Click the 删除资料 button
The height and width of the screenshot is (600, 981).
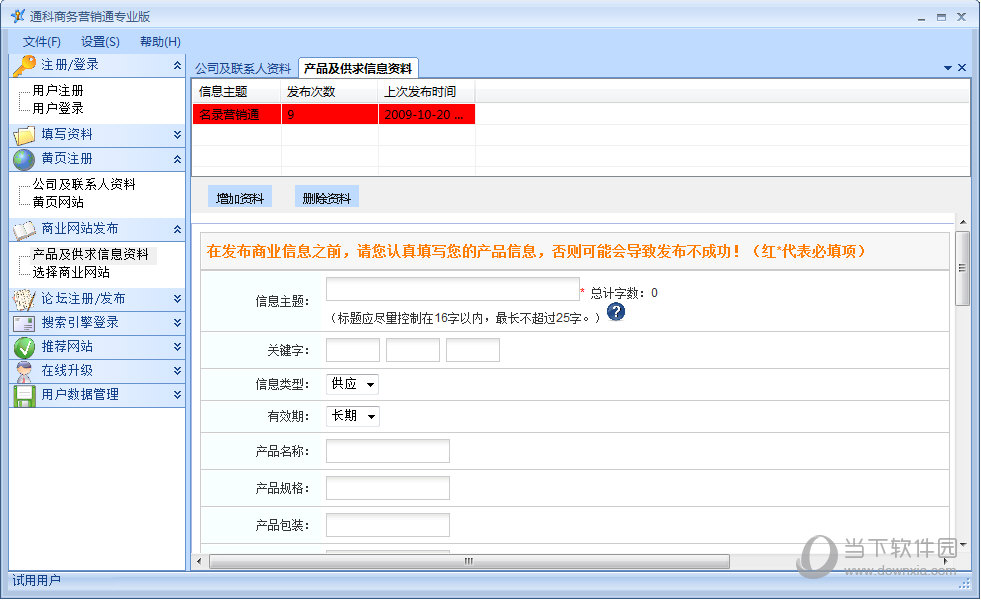coord(327,198)
